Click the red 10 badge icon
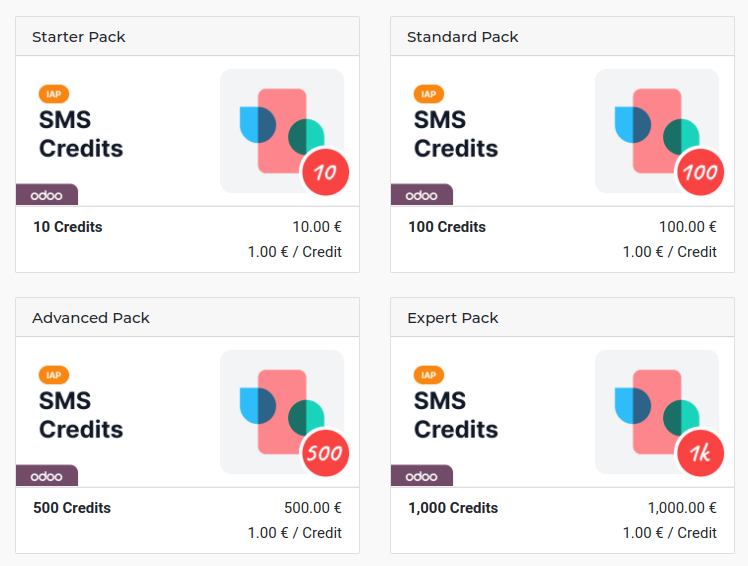The width and height of the screenshot is (748, 566). pos(325,173)
